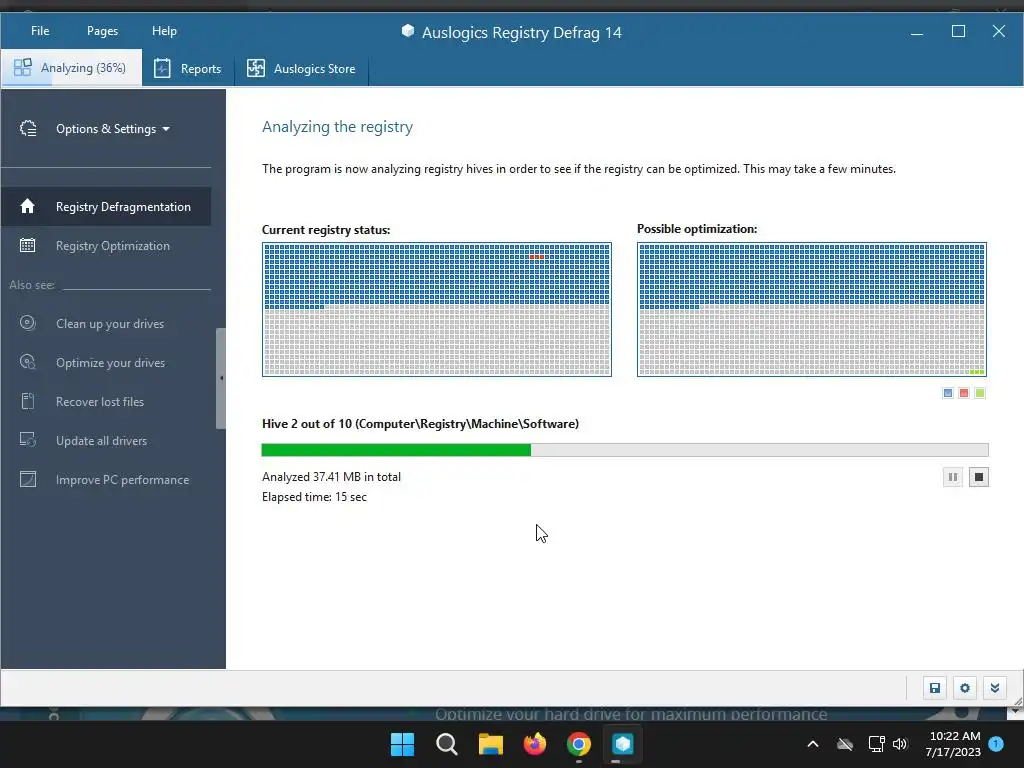Click the document icon beside Recover lost files
1024x768 pixels.
(x=27, y=401)
